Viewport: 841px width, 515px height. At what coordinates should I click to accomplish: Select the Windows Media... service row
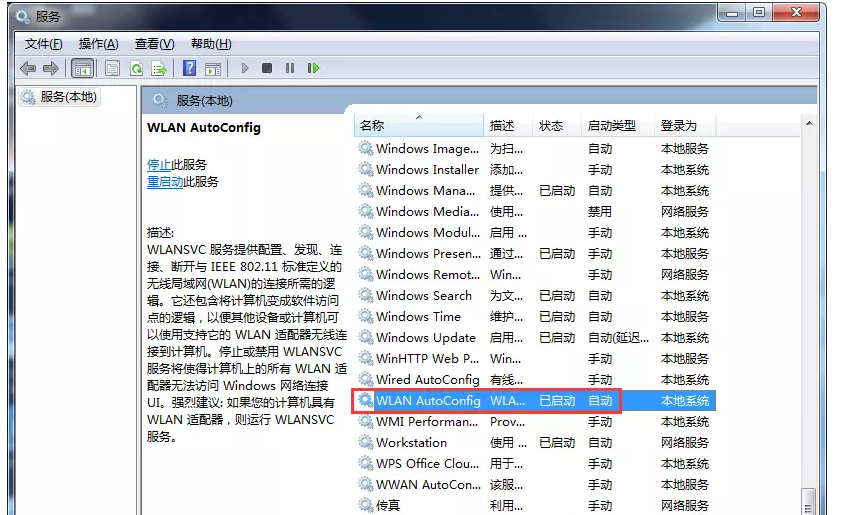[534, 211]
